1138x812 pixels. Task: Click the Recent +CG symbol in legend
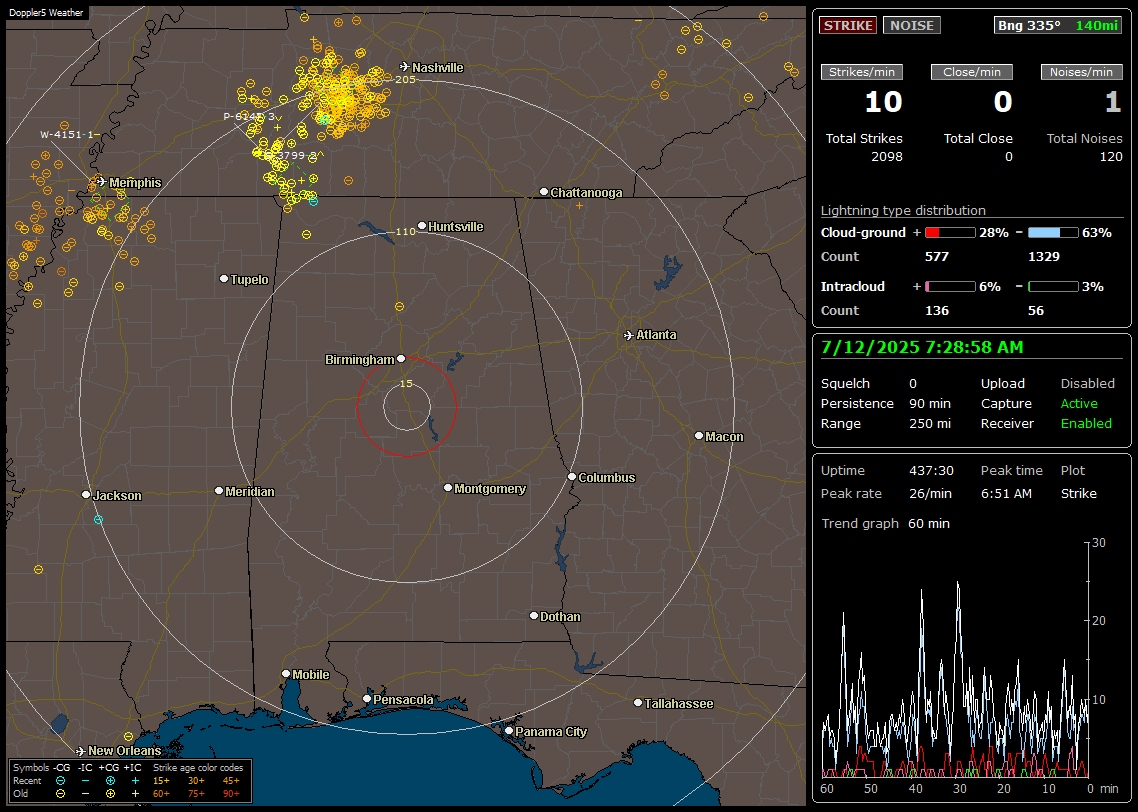tap(110, 781)
